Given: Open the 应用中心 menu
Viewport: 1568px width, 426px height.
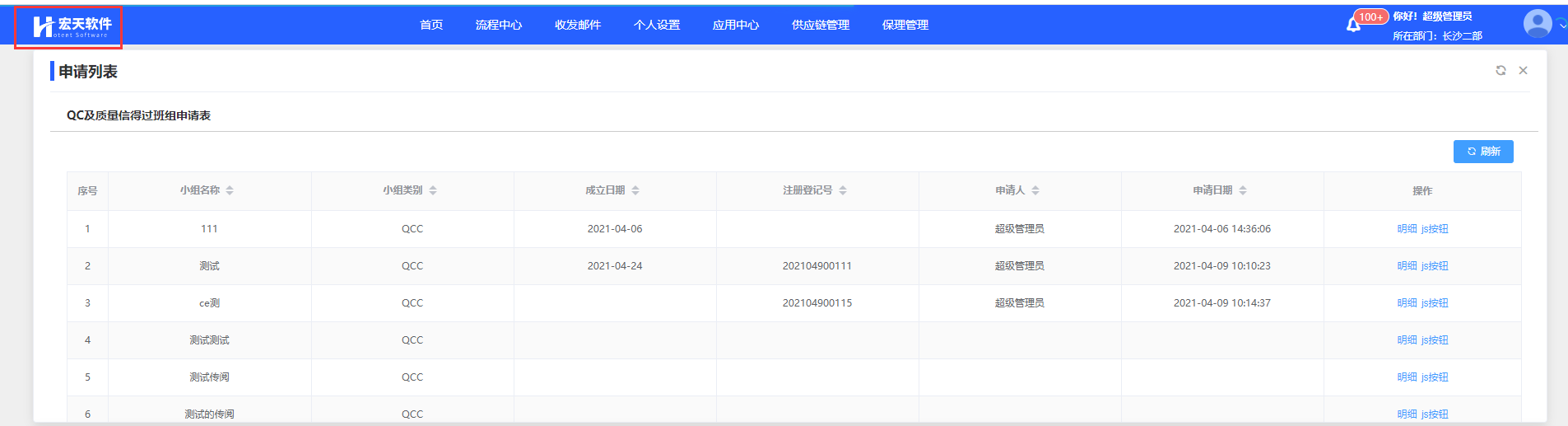Looking at the screenshot, I should pos(736,26).
